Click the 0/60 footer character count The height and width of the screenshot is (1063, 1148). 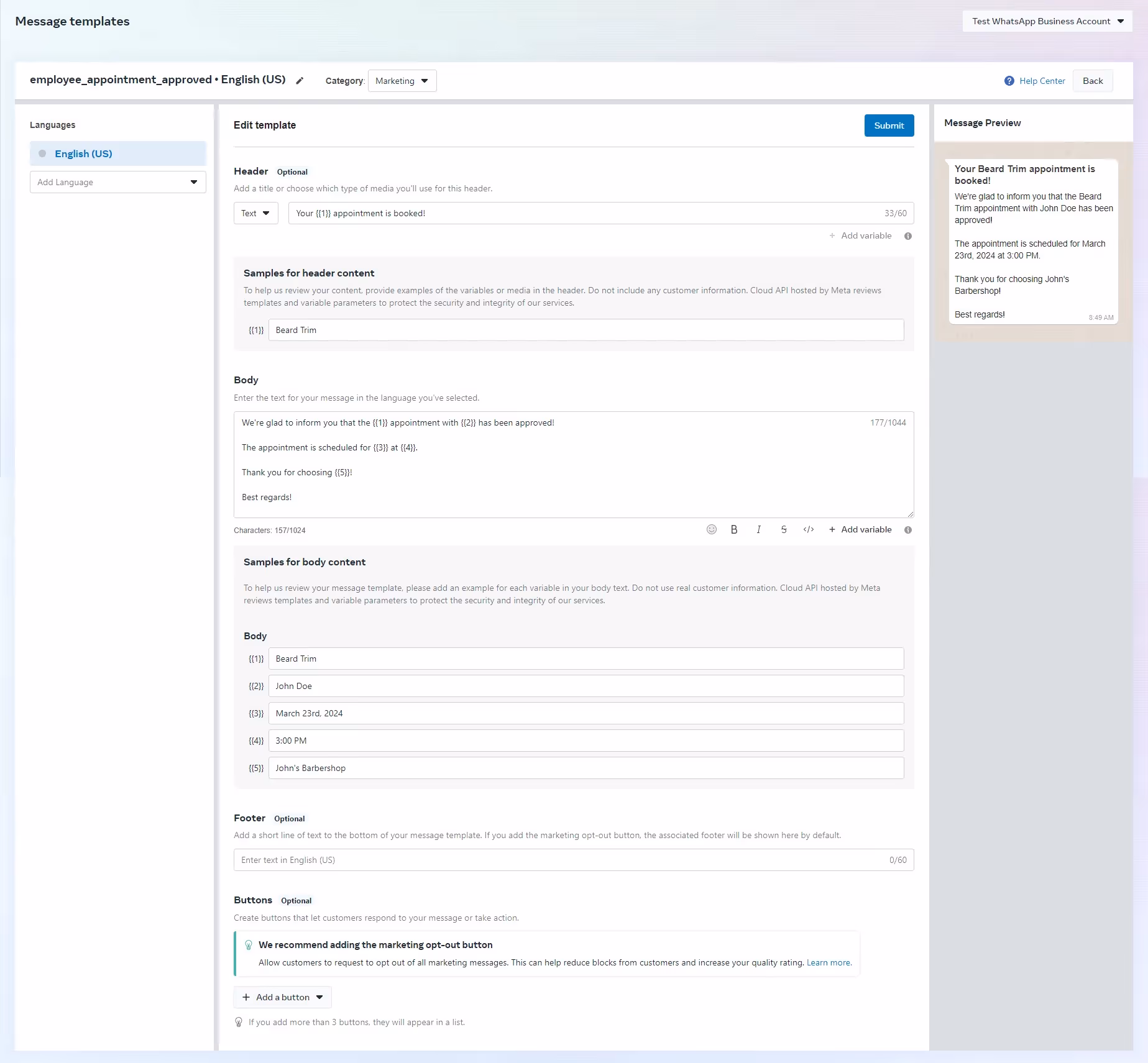tap(898, 860)
